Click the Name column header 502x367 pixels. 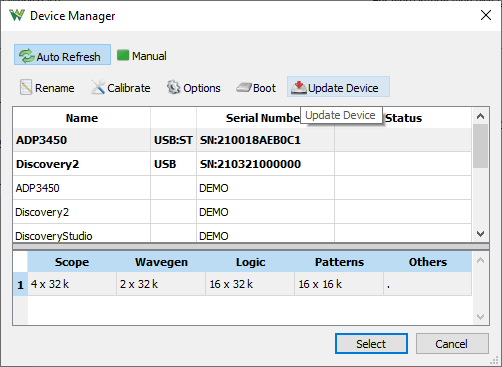click(x=82, y=118)
